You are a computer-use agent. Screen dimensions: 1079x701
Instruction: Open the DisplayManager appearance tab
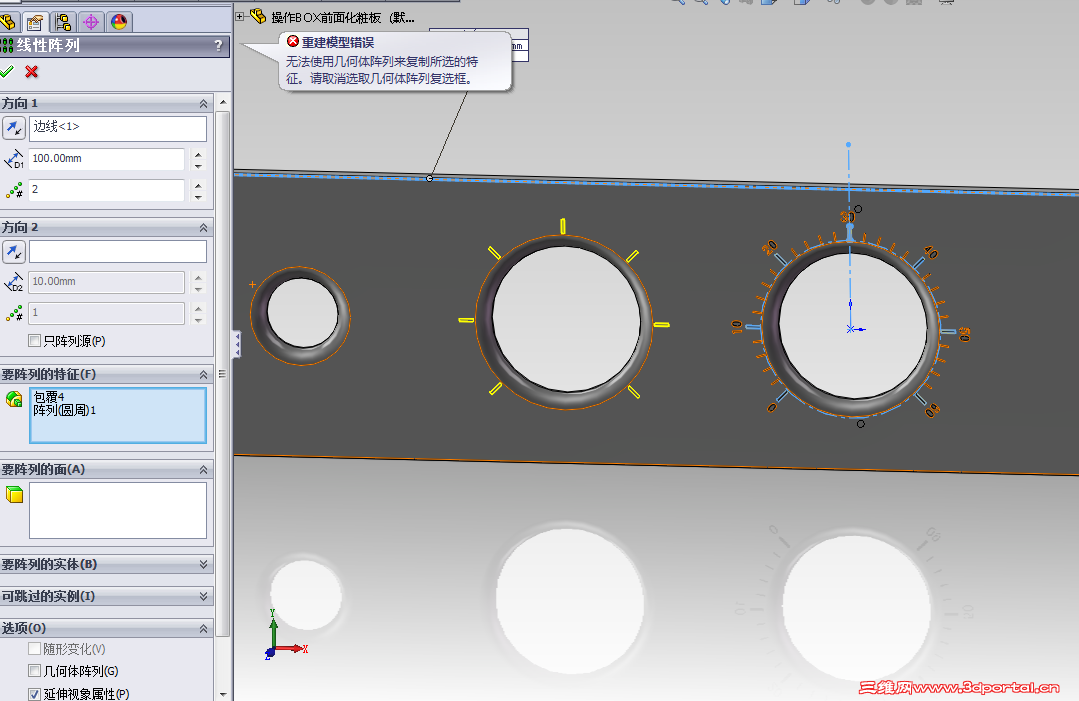(119, 22)
